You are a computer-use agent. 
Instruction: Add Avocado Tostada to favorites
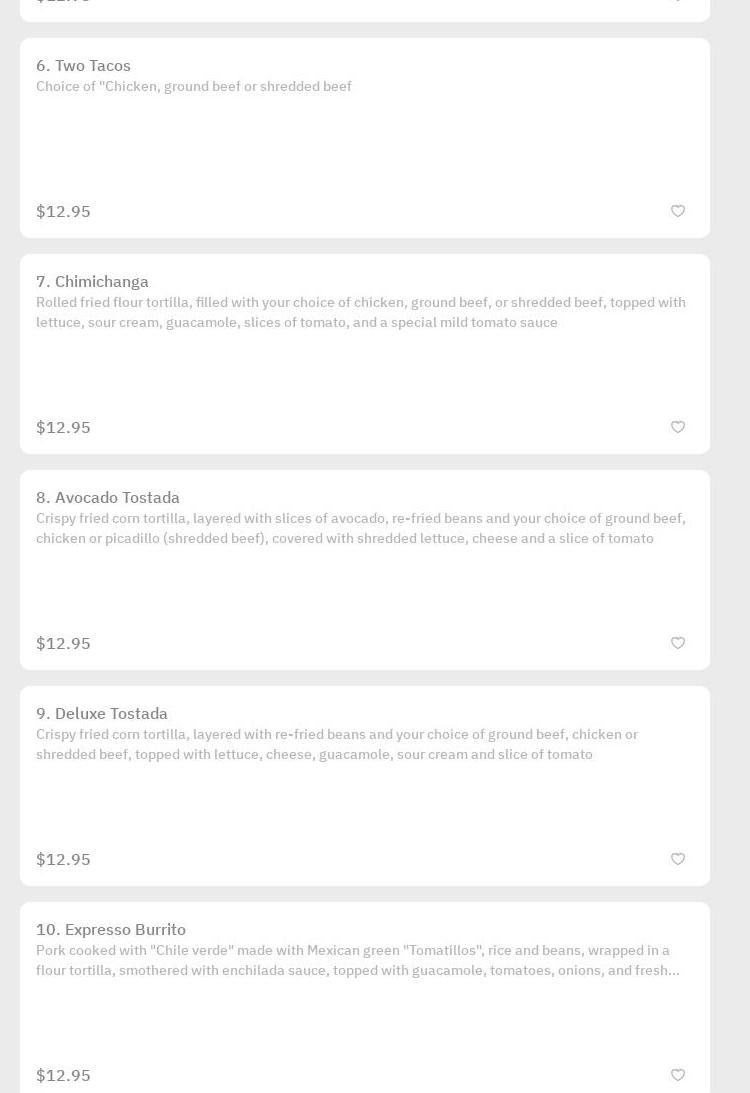(x=678, y=643)
